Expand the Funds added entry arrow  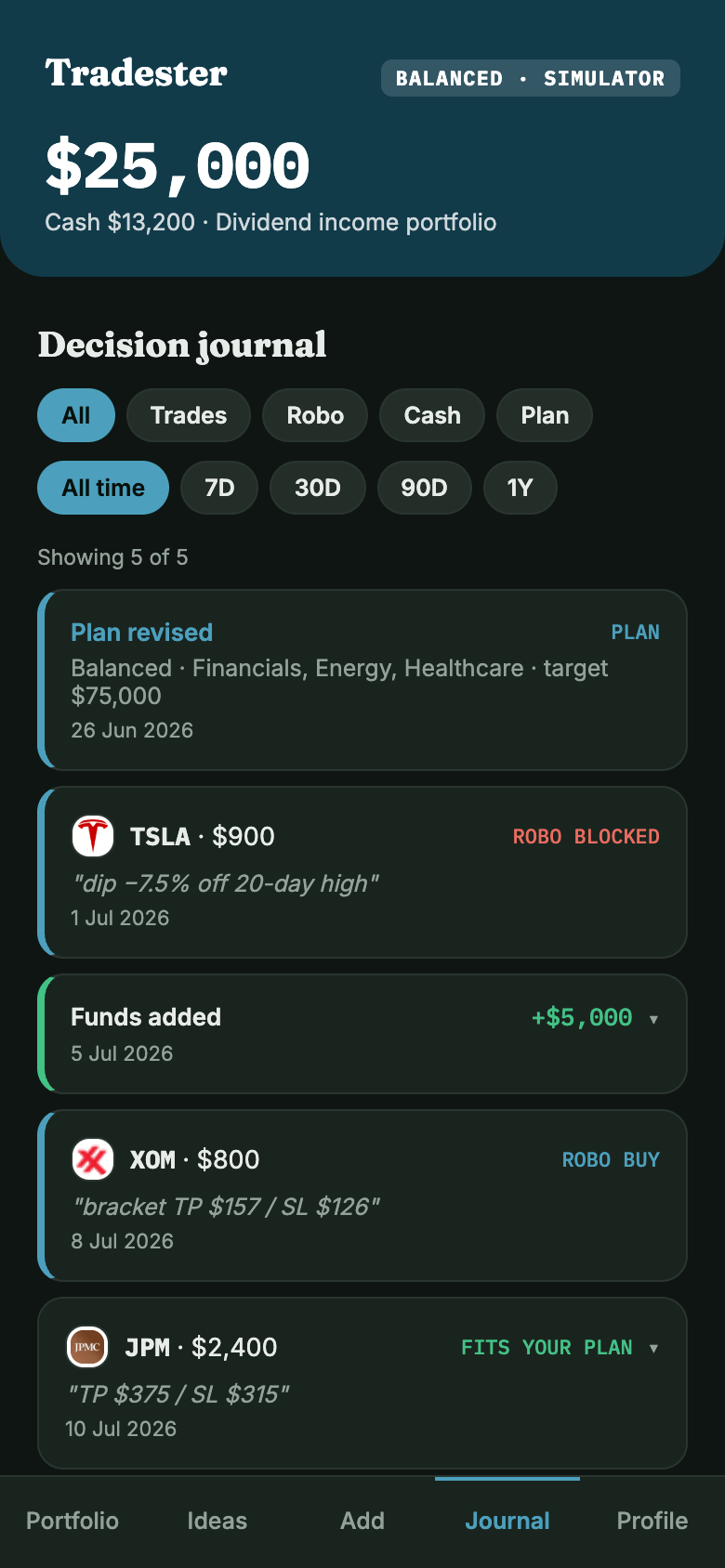tap(653, 1019)
